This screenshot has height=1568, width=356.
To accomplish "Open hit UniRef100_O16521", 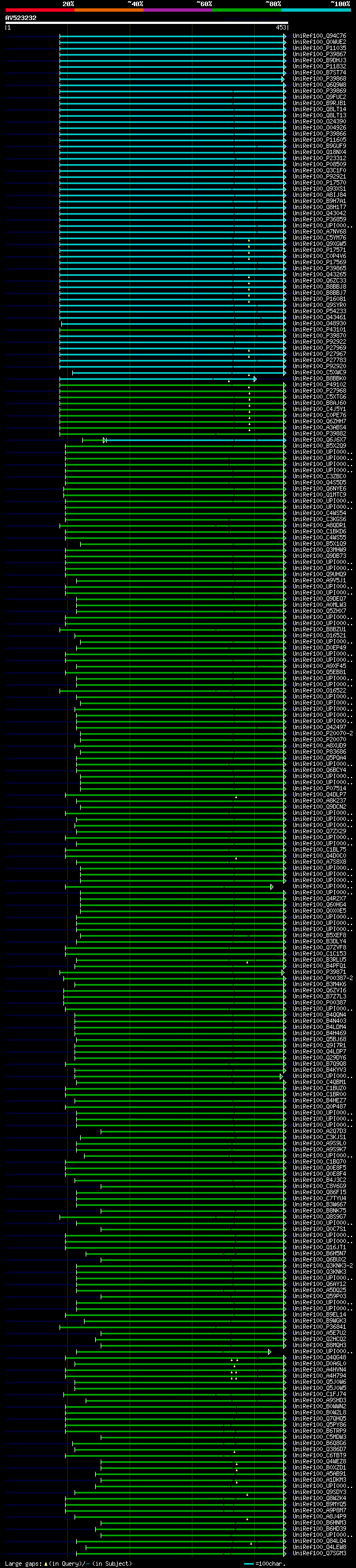I will pos(319,635).
